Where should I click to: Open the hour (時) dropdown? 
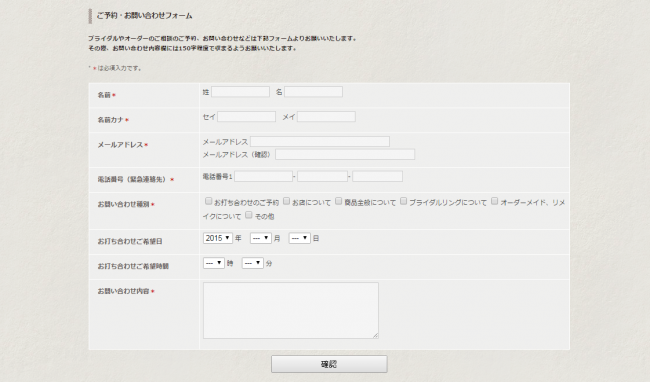coord(214,263)
